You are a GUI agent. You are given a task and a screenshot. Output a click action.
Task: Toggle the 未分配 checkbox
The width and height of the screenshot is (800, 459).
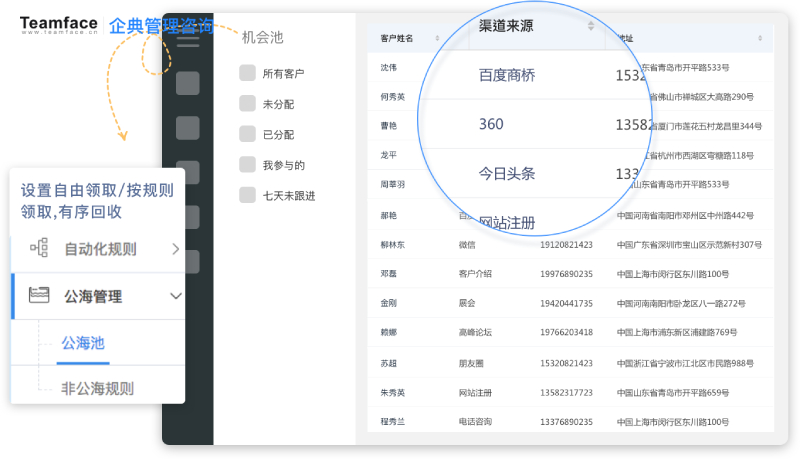pyautogui.click(x=247, y=103)
